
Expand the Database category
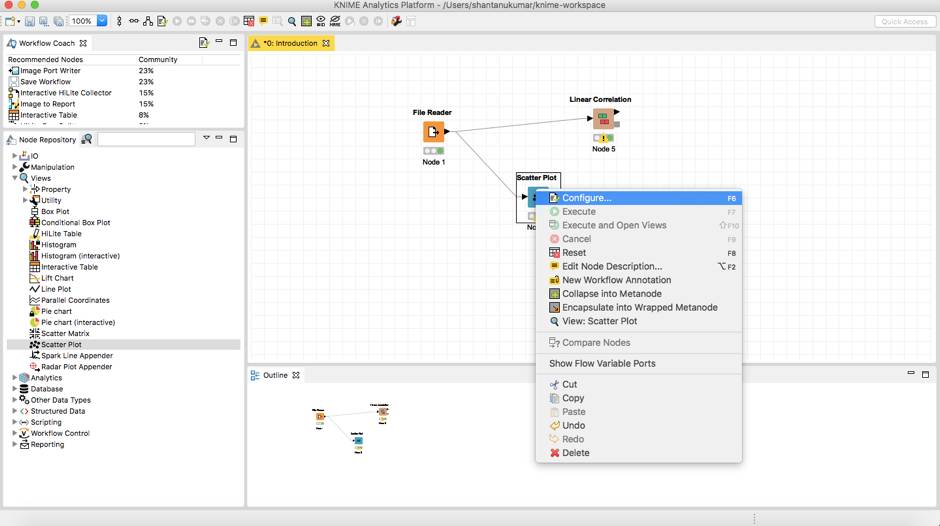(x=14, y=389)
